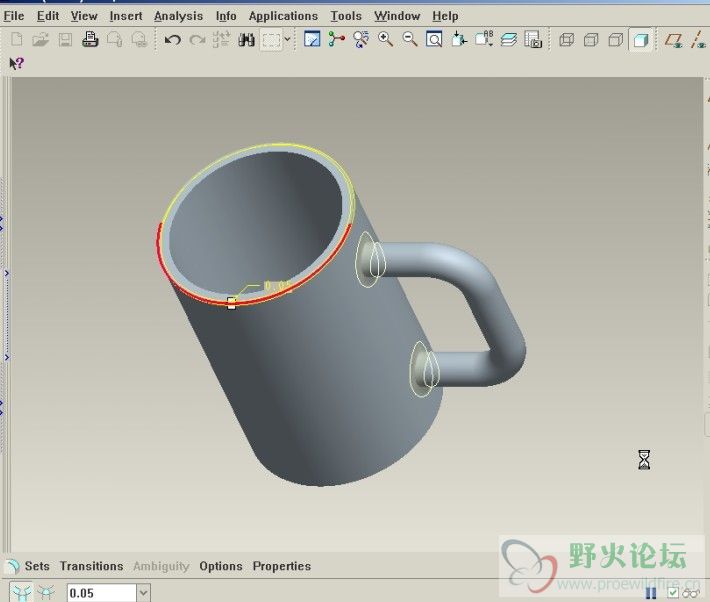This screenshot has height=602, width=710.
Task: Toggle Orient Mode icon
Action: coord(361,39)
